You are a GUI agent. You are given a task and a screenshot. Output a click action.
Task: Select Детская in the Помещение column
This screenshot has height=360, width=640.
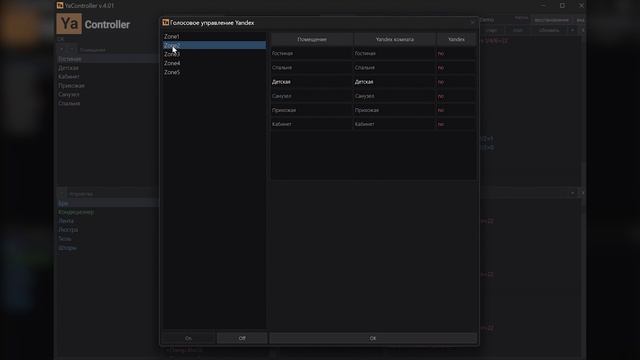tap(312, 82)
